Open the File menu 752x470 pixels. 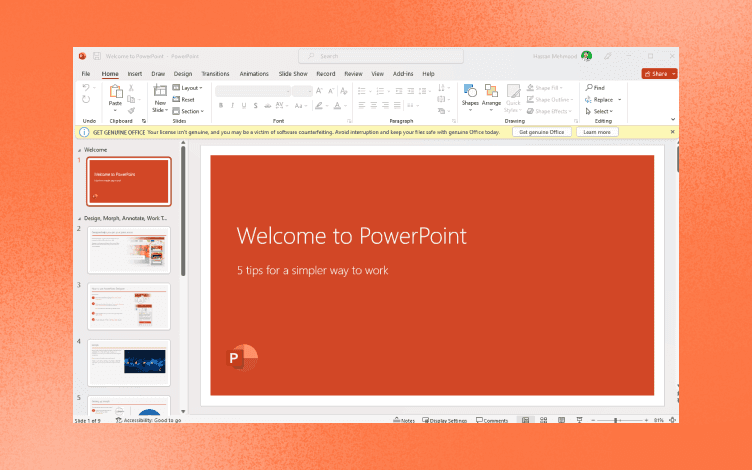(86, 73)
